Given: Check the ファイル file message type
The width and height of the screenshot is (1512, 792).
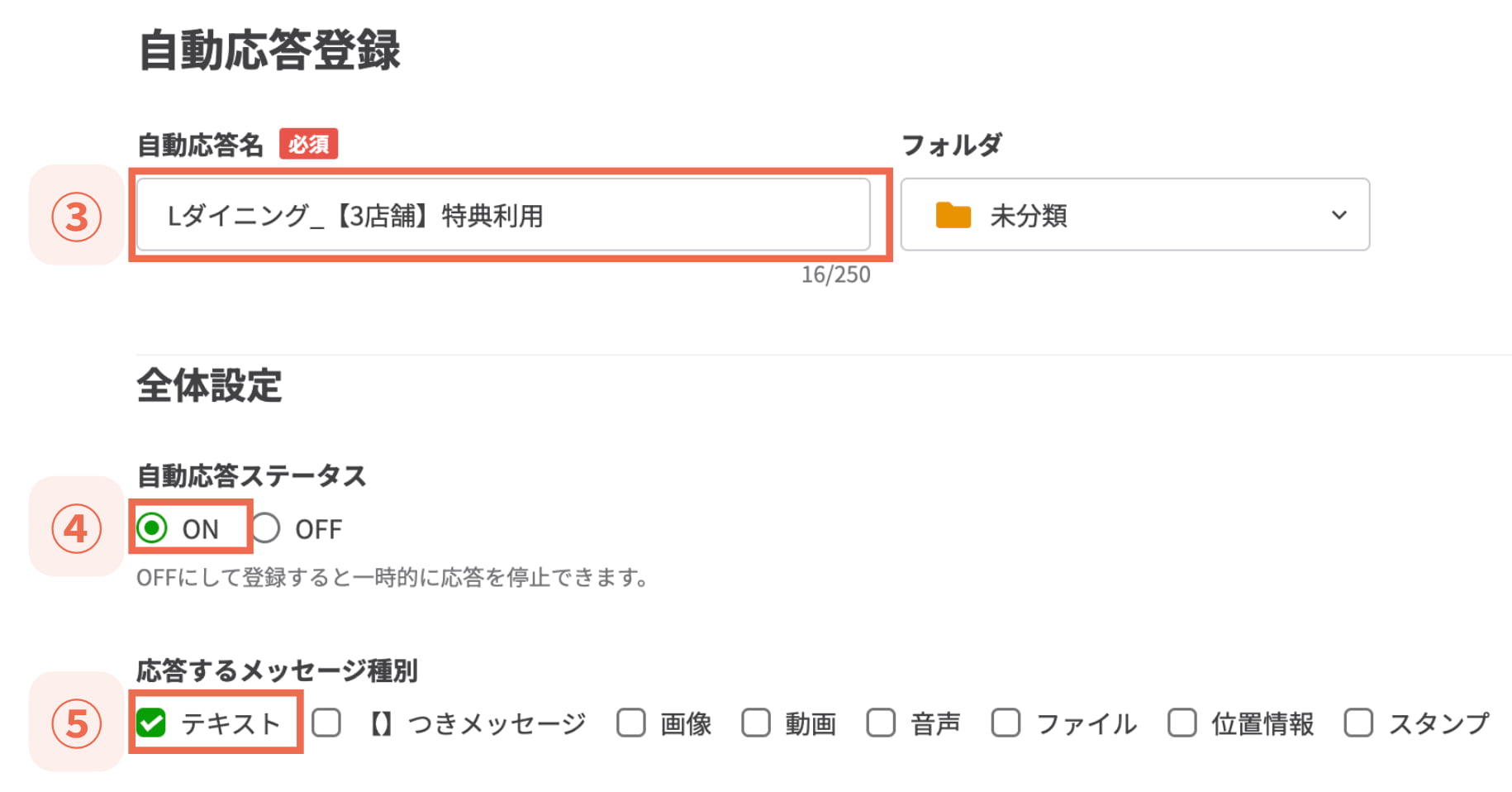Looking at the screenshot, I should 1006,723.
